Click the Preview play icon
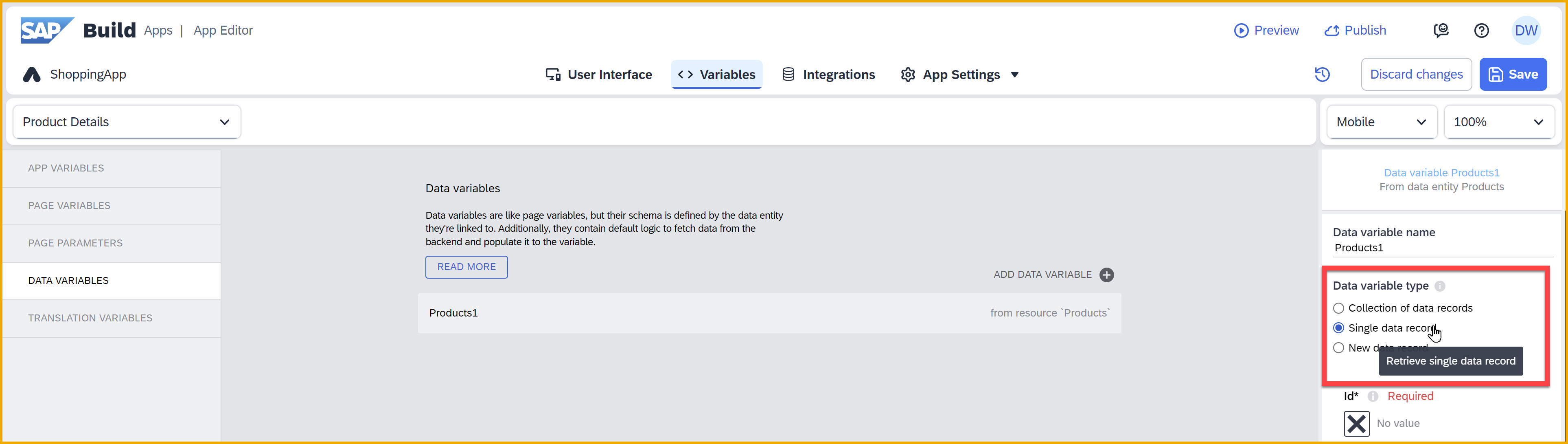The width and height of the screenshot is (1568, 444). tap(1241, 31)
